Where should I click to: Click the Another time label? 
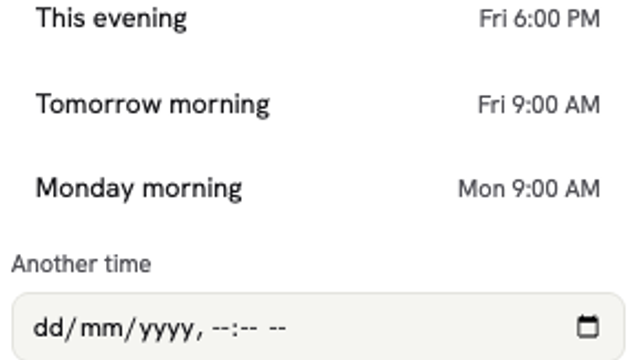[81, 264]
